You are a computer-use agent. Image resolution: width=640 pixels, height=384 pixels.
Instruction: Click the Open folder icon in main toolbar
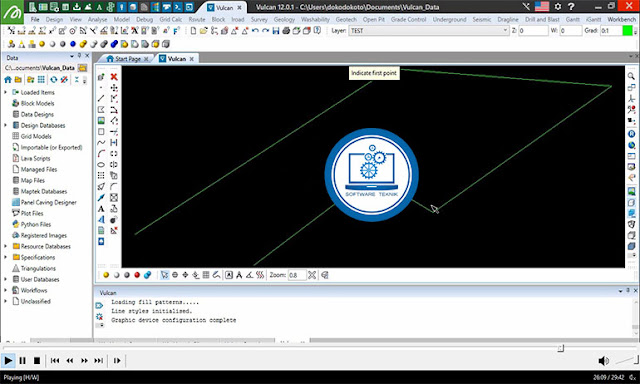coord(203,31)
